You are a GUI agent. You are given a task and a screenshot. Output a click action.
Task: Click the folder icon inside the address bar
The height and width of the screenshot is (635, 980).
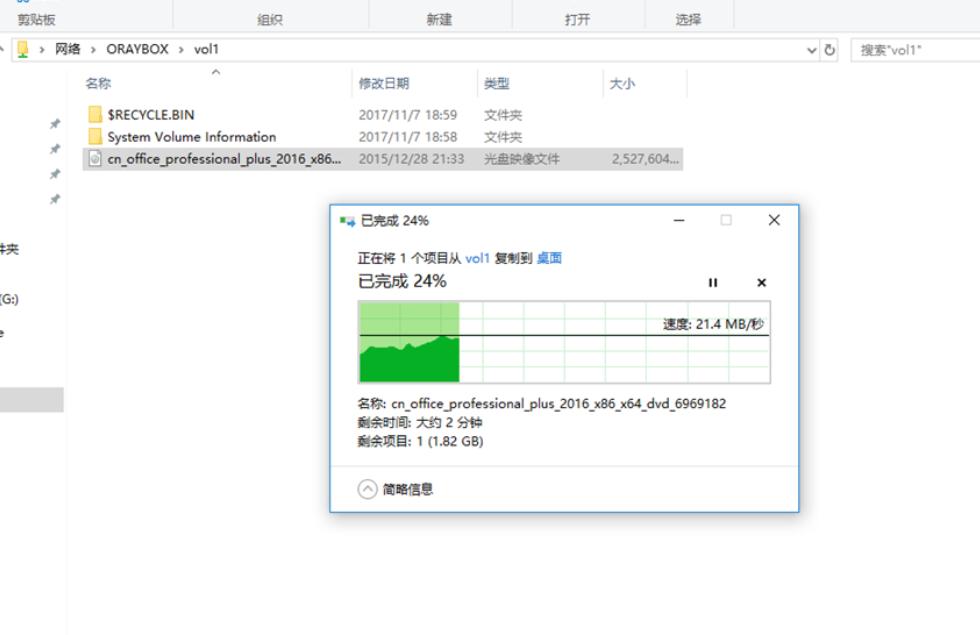[x=22, y=47]
